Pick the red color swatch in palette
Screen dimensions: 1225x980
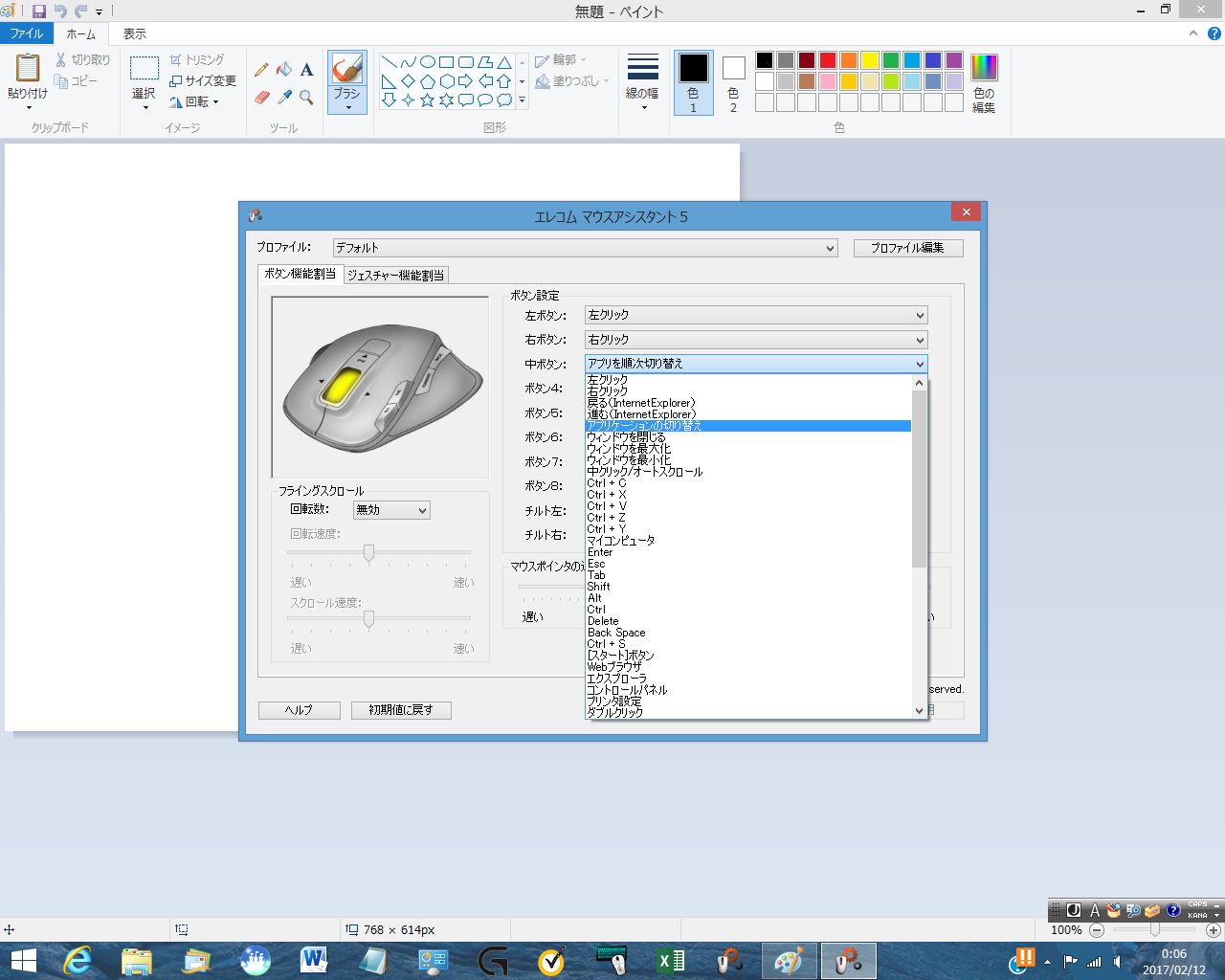pyautogui.click(x=828, y=60)
